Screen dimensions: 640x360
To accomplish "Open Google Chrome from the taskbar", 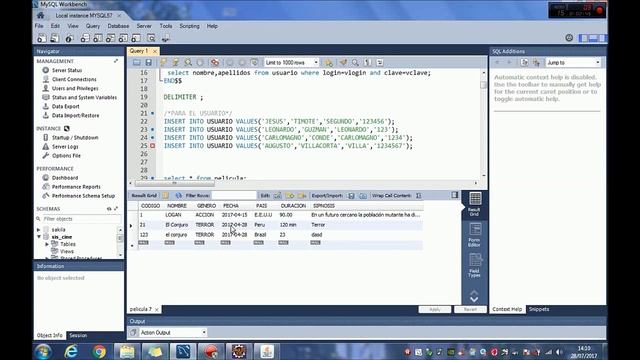I will coord(99,351).
